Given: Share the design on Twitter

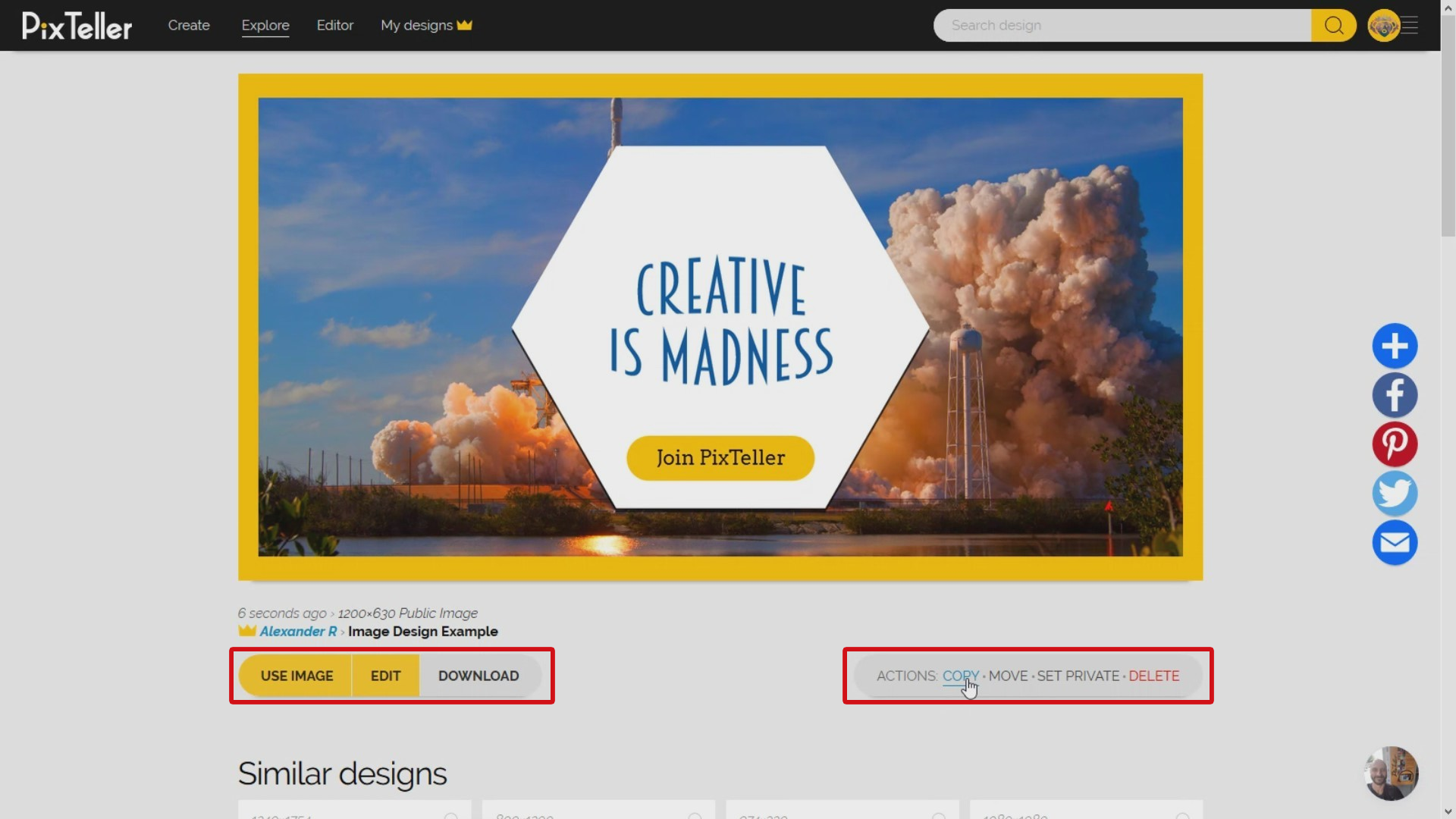Looking at the screenshot, I should tap(1395, 494).
